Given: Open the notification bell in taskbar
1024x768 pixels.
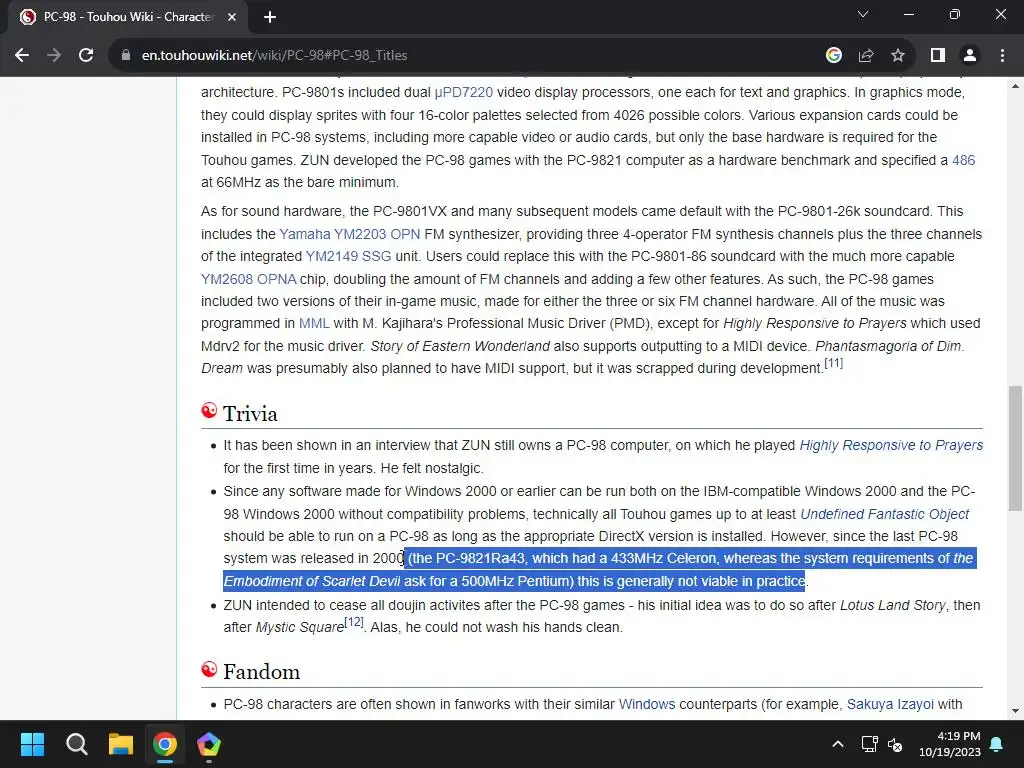Looking at the screenshot, I should click(997, 744).
